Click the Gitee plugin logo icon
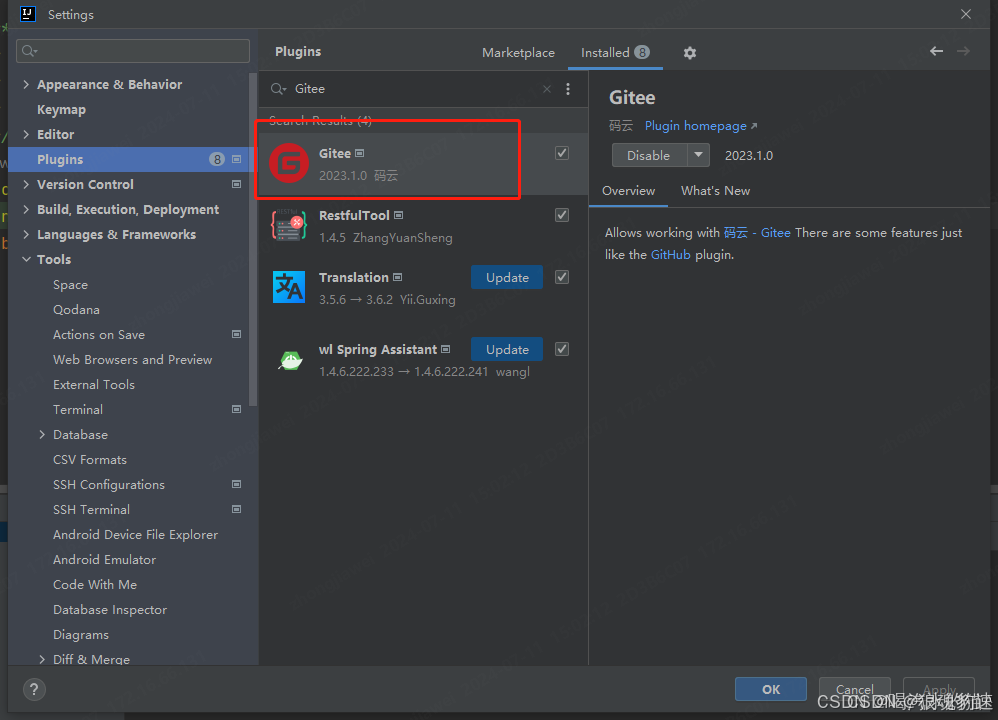 pos(289,163)
